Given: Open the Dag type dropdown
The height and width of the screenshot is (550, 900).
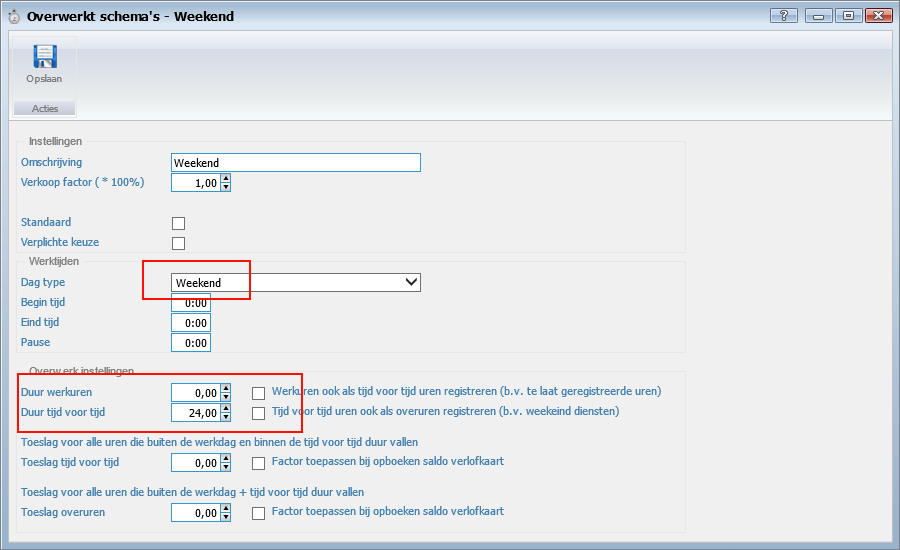Looking at the screenshot, I should tap(411, 283).
